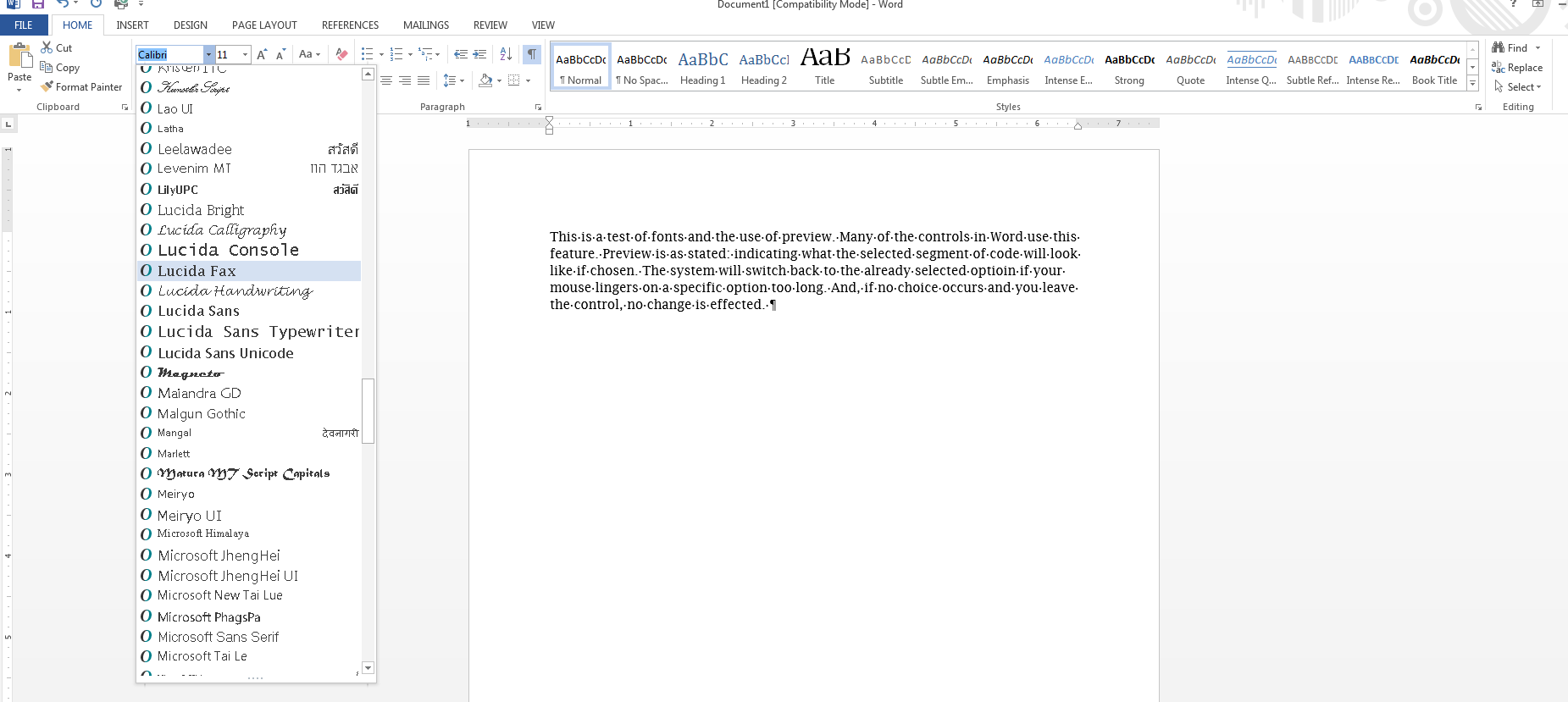Choose Lucida Console in font list

tap(249, 250)
